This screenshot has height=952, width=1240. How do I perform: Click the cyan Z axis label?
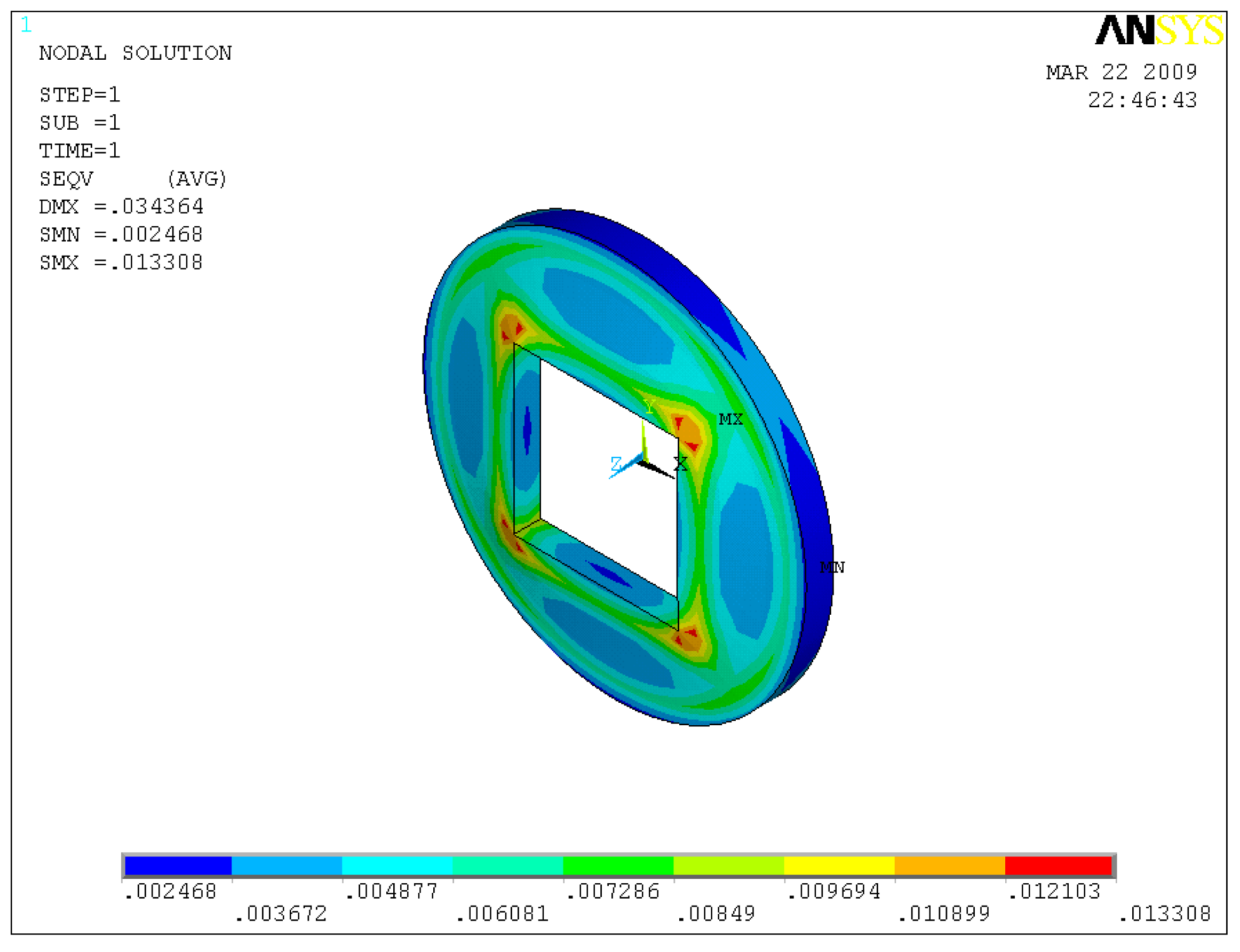click(616, 464)
